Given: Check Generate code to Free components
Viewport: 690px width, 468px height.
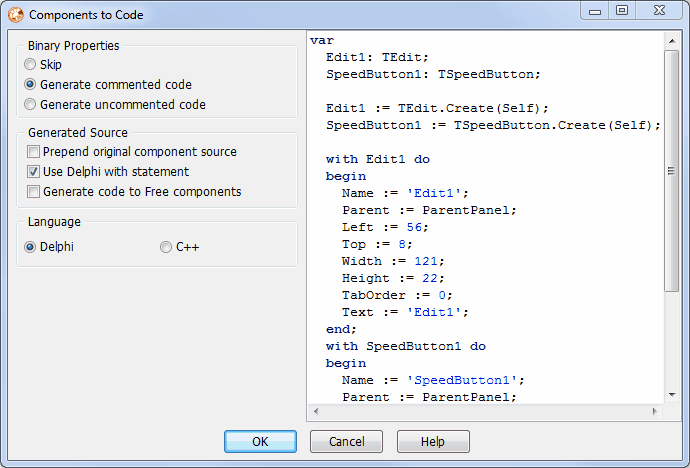Looking at the screenshot, I should (x=33, y=191).
